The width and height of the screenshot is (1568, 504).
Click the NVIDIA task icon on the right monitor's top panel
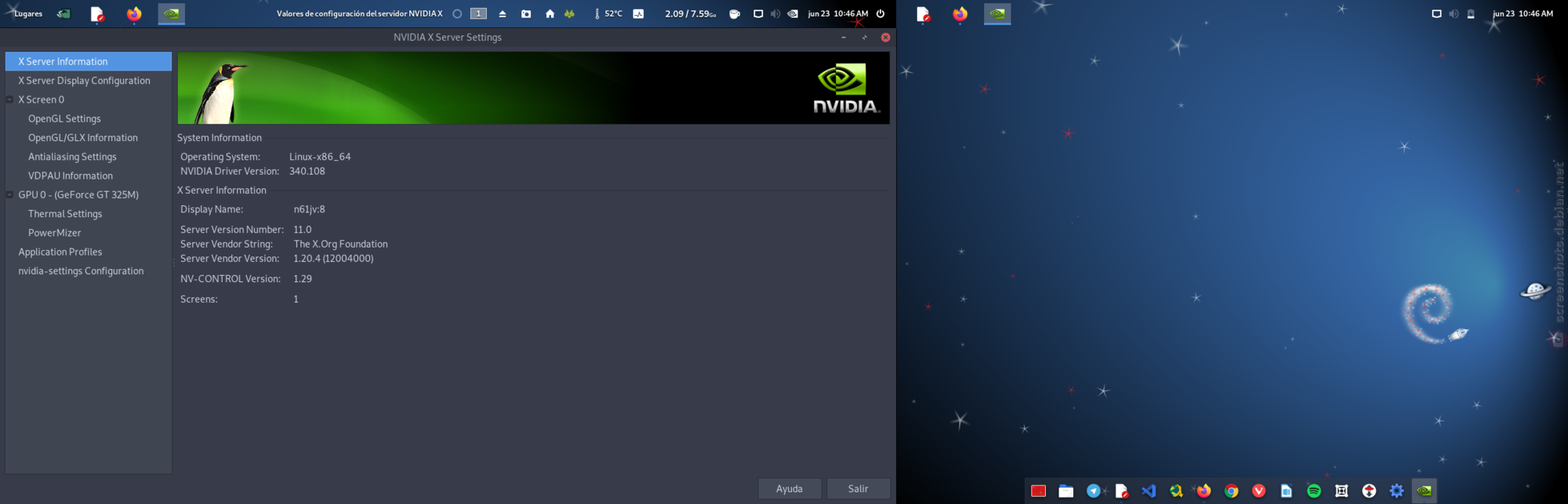click(x=997, y=14)
